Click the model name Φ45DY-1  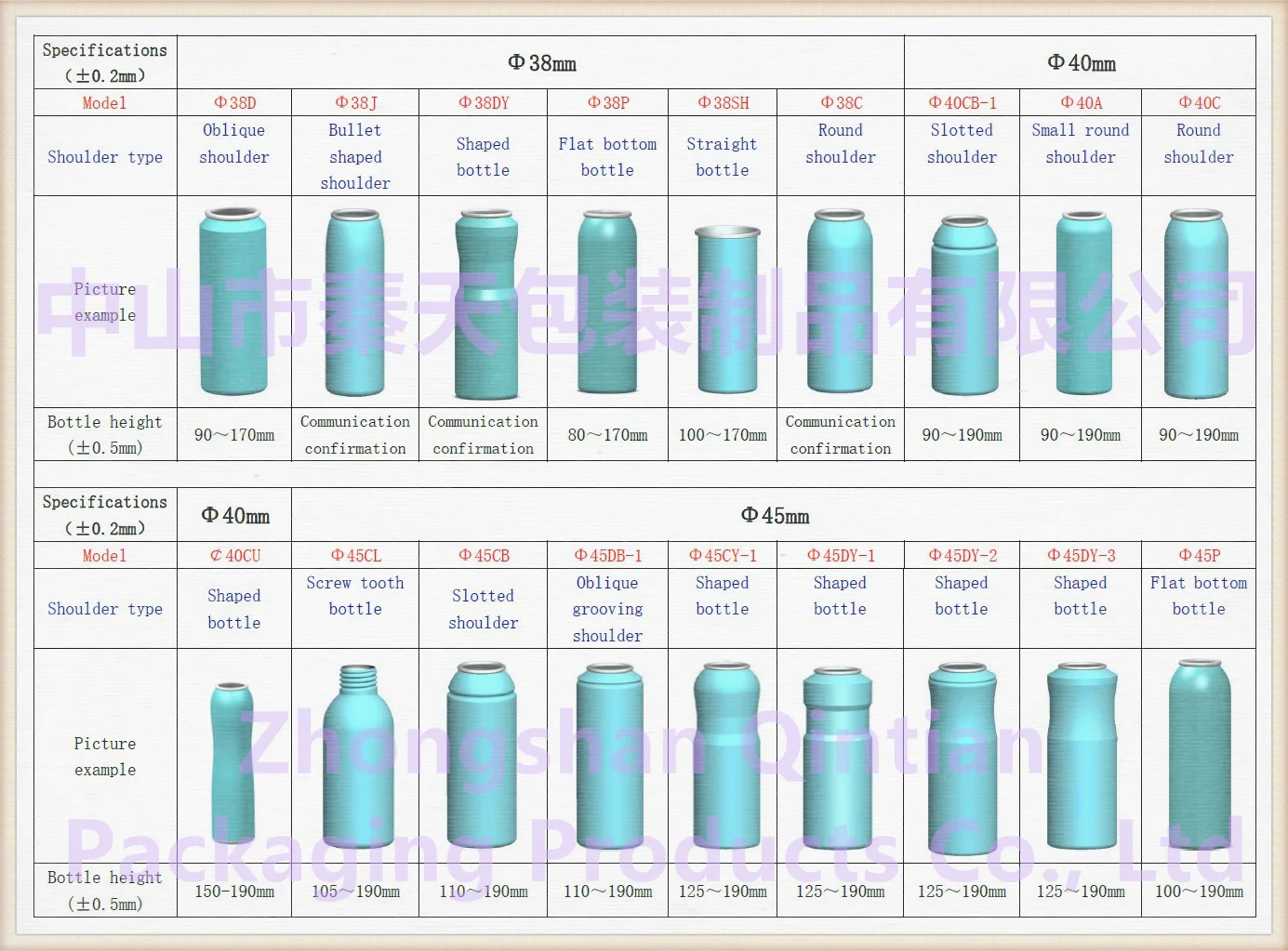[841, 555]
